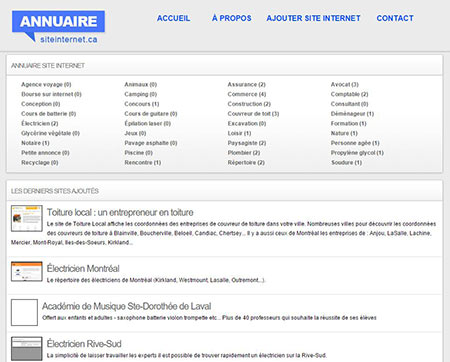Open Ajouter Site Internet page
Viewport: 450px width, 362px height.
313,18
